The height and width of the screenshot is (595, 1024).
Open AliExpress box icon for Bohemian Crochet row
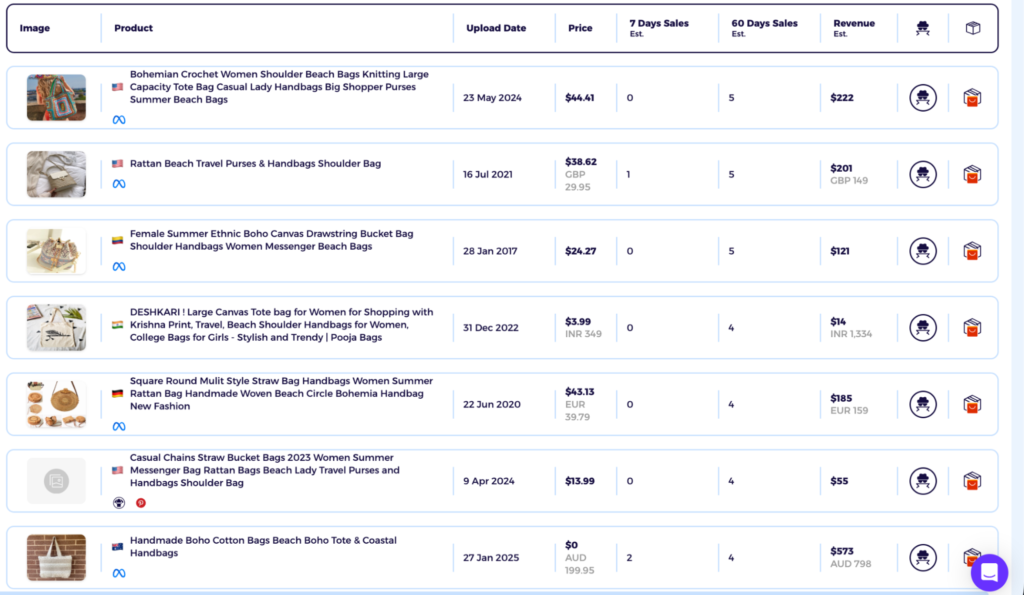coord(972,98)
